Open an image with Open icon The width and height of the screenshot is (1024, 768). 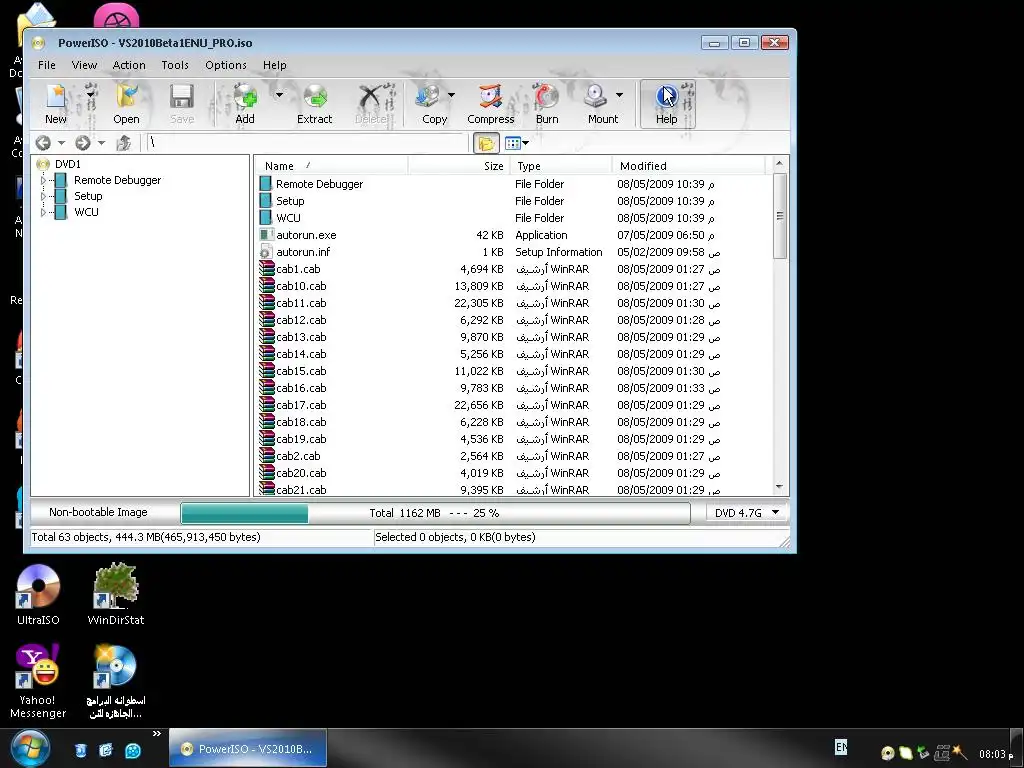(126, 97)
